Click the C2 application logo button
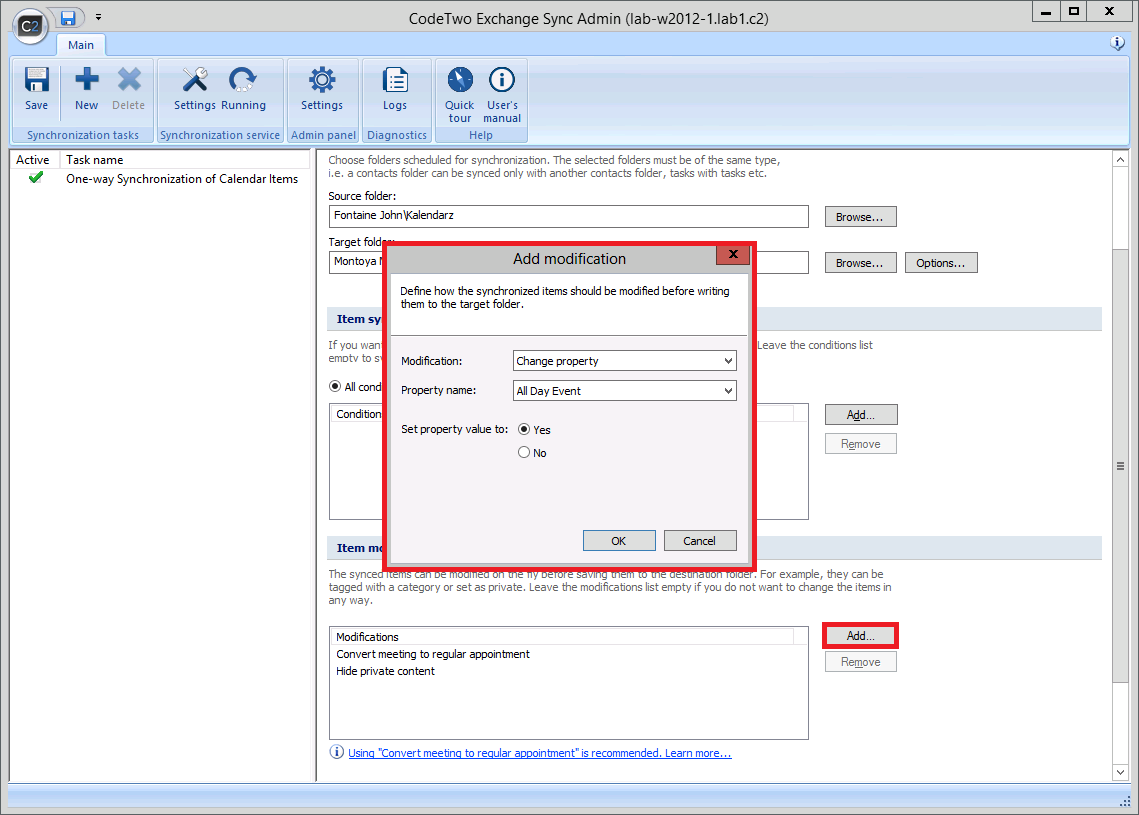The image size is (1139, 815). tap(30, 26)
